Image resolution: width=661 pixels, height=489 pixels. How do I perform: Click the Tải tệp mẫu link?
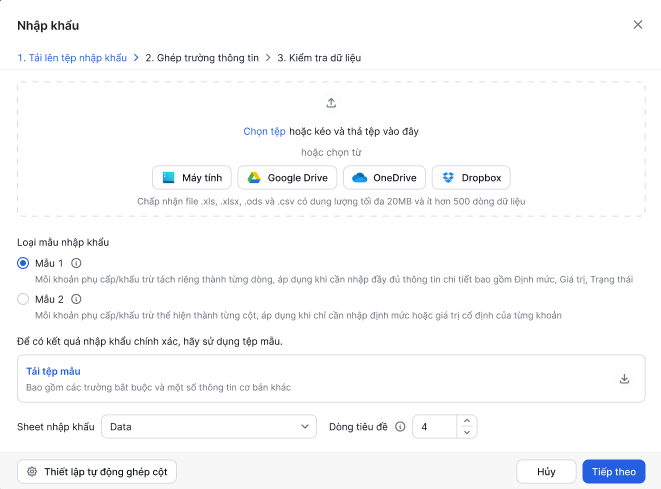[x=53, y=371]
